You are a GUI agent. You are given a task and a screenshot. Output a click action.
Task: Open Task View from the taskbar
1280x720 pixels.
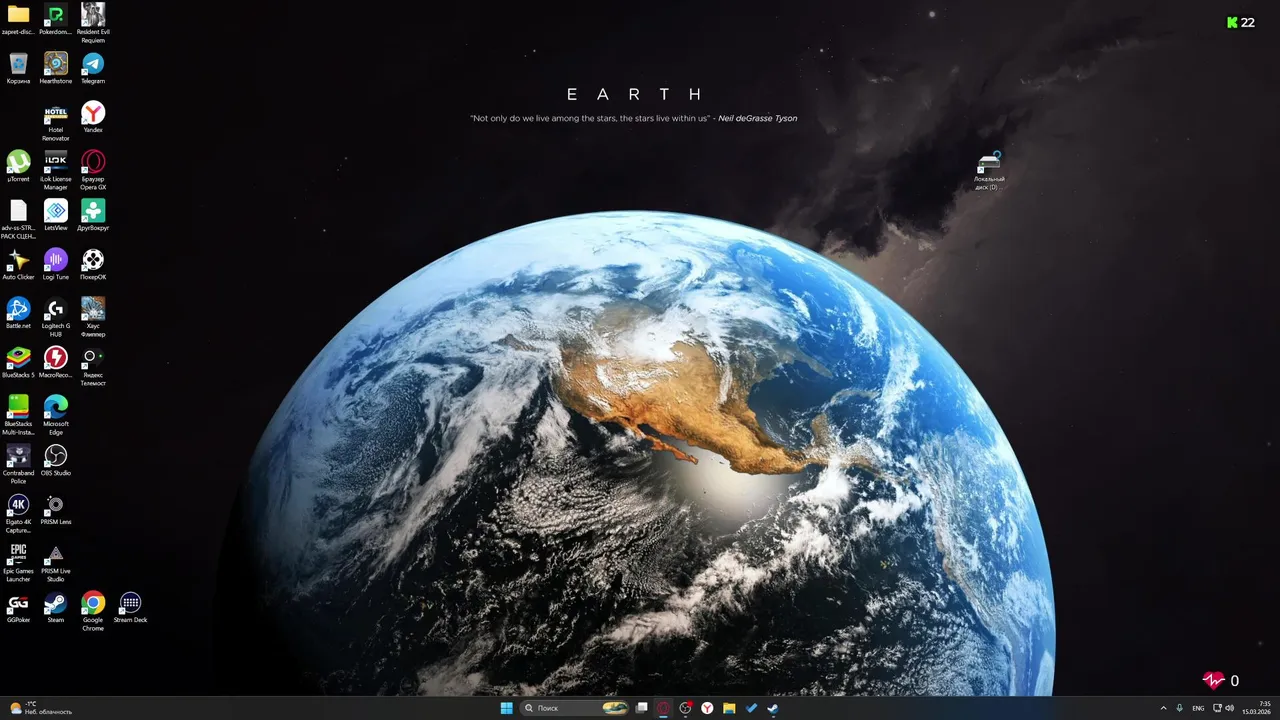[x=642, y=708]
